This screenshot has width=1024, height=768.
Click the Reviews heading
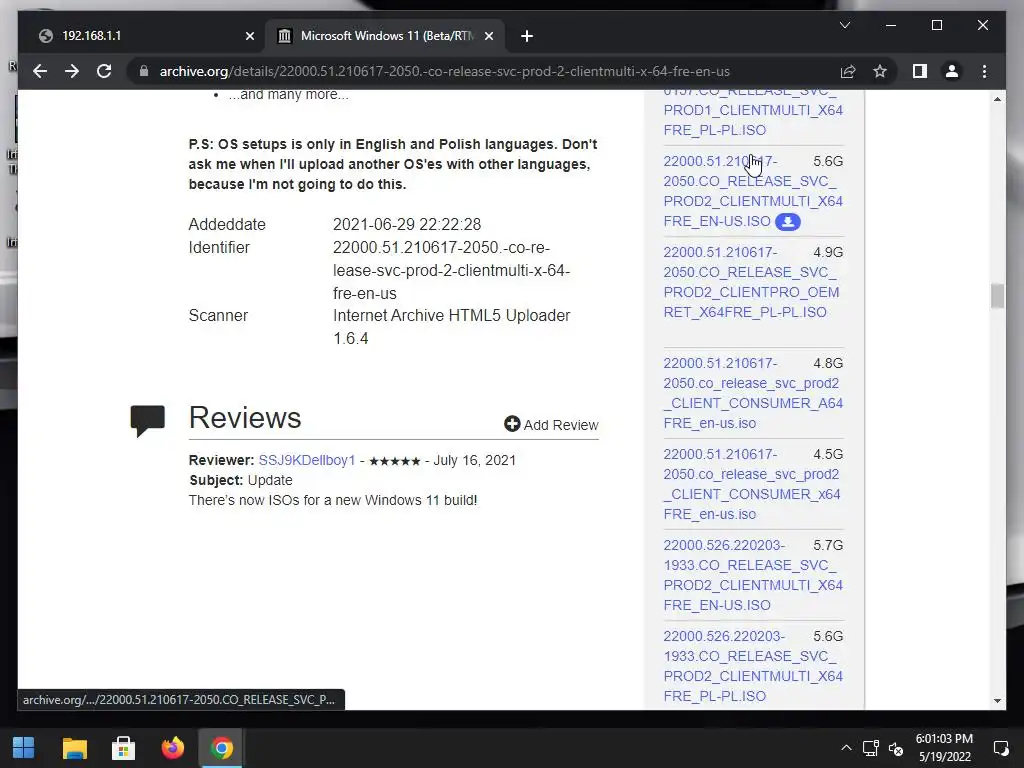(x=245, y=418)
